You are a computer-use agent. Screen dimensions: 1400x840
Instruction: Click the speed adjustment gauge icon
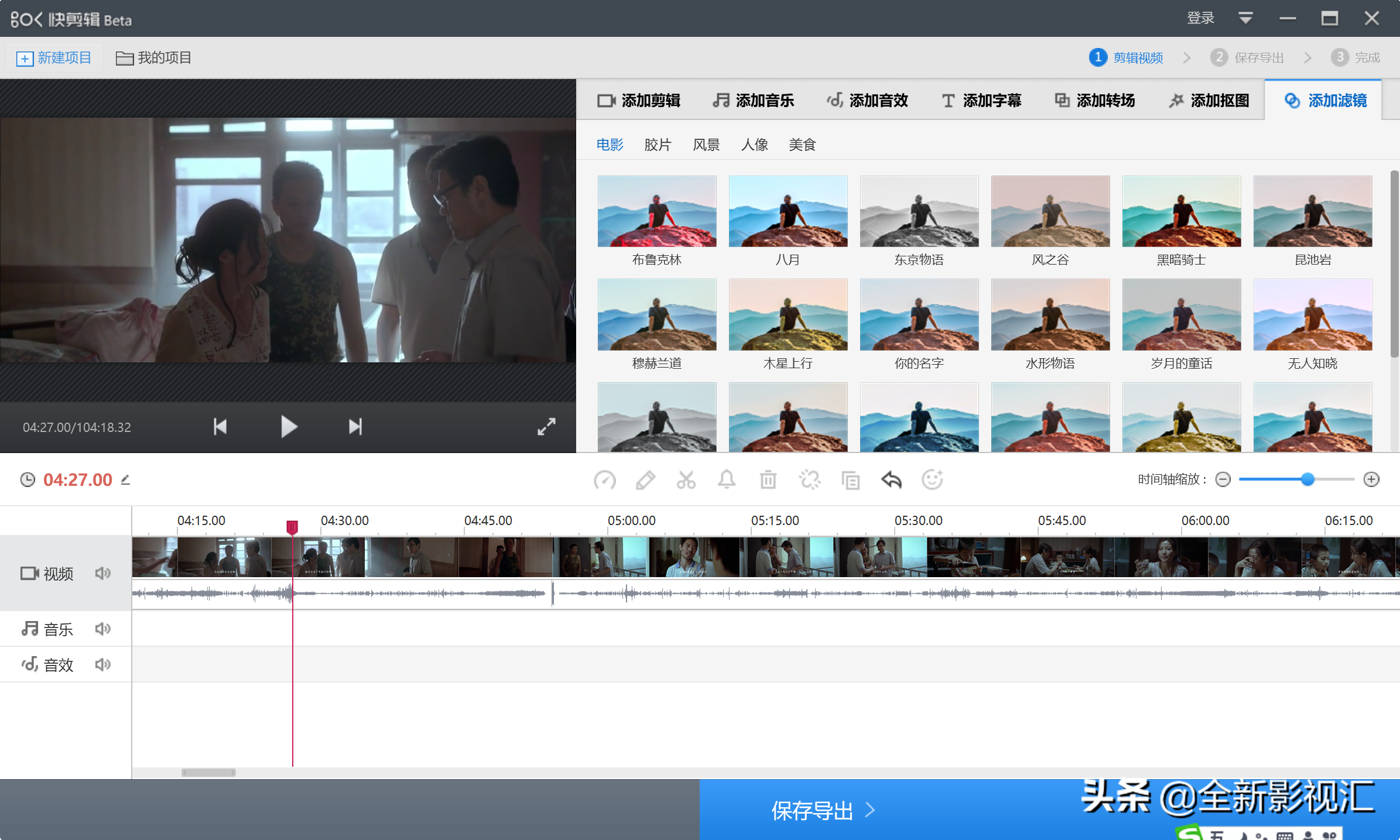click(x=604, y=480)
